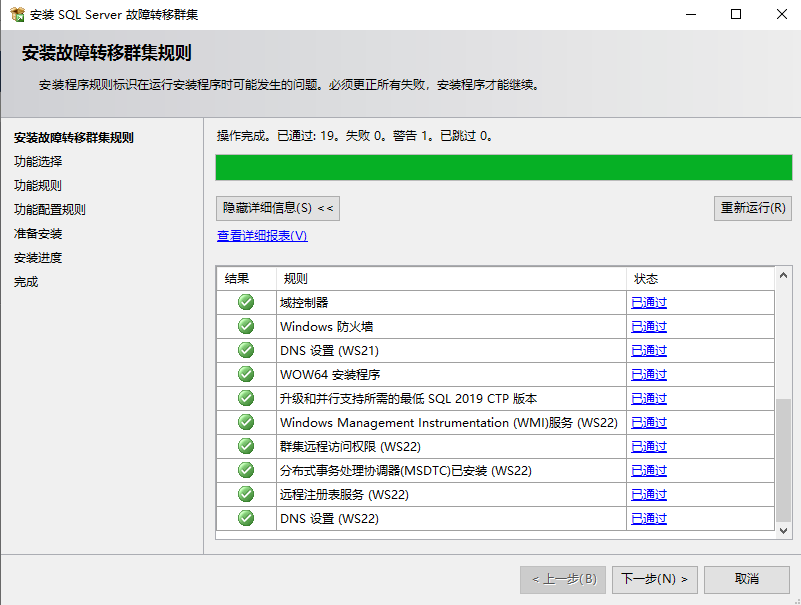Proceed with 下一步(N) button
Viewport: 801px width, 605px height.
(x=655, y=579)
